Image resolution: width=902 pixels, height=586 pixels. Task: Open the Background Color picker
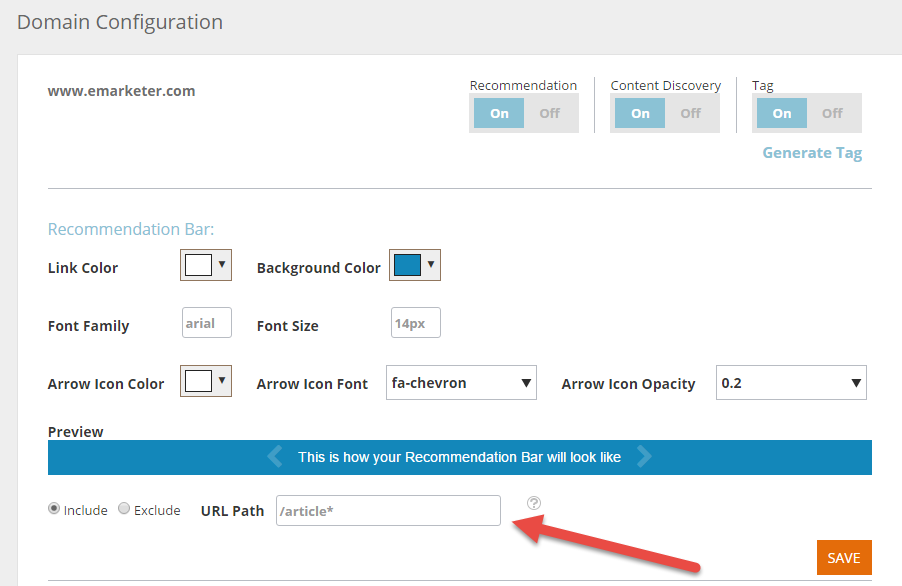[414, 266]
